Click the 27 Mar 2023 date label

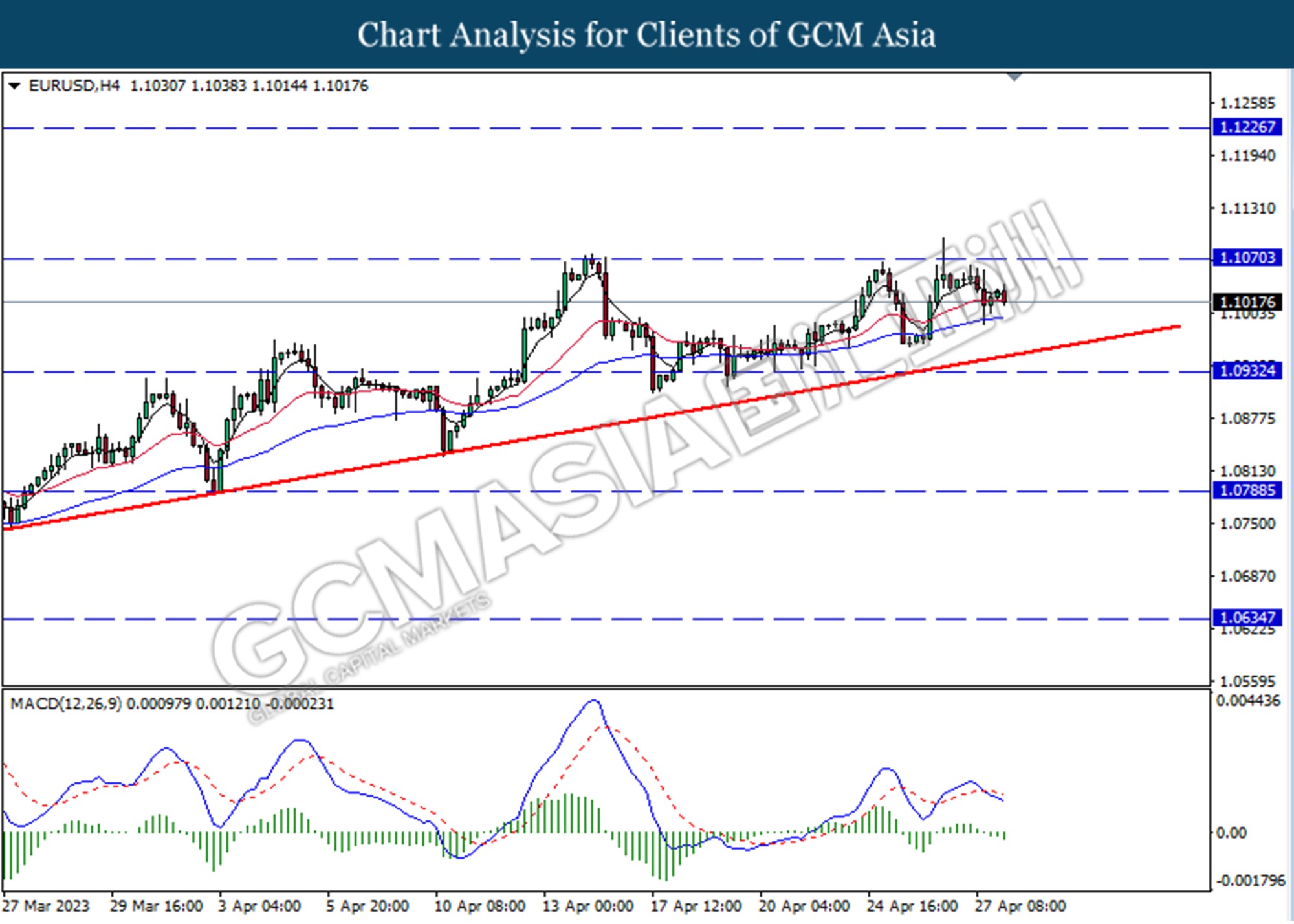pyautogui.click(x=46, y=906)
